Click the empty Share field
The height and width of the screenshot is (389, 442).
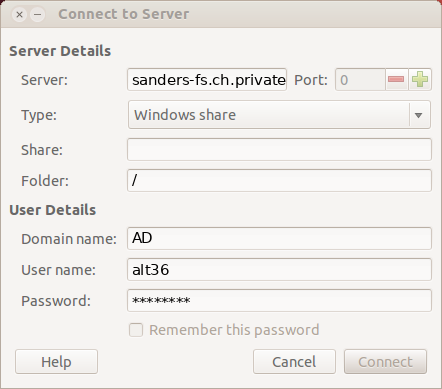279,150
